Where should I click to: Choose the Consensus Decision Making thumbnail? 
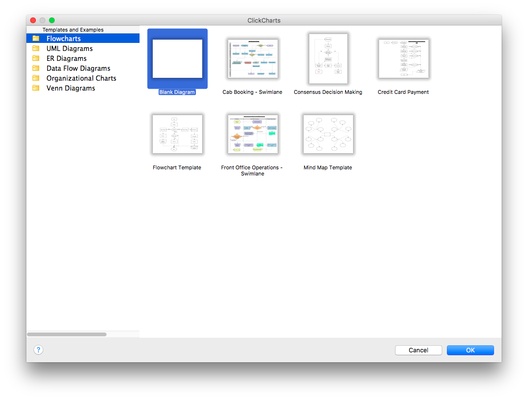coord(328,59)
